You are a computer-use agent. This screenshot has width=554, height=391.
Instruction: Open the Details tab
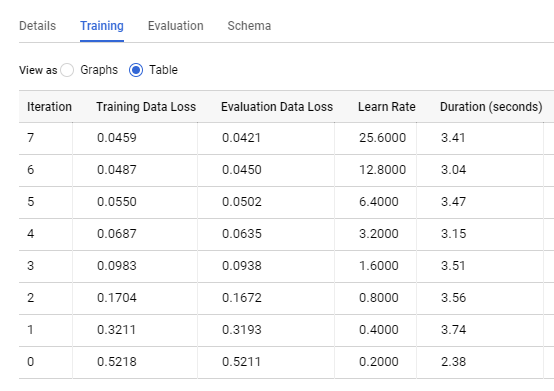point(37,26)
